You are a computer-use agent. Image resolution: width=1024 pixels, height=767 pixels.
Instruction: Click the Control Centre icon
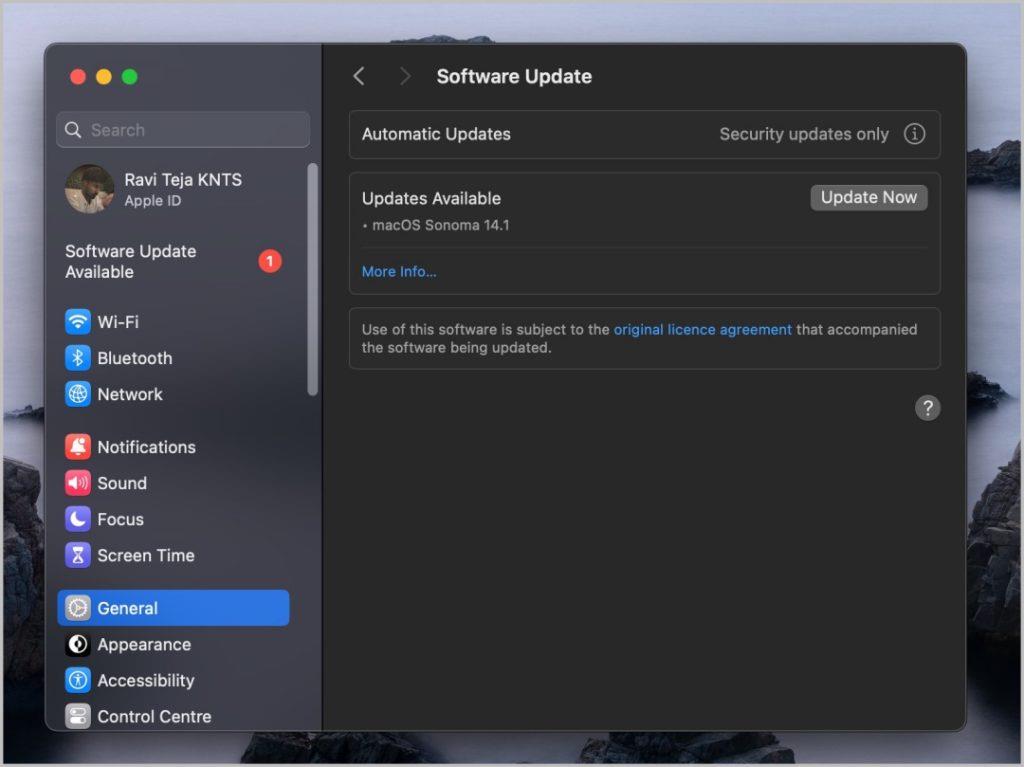78,716
